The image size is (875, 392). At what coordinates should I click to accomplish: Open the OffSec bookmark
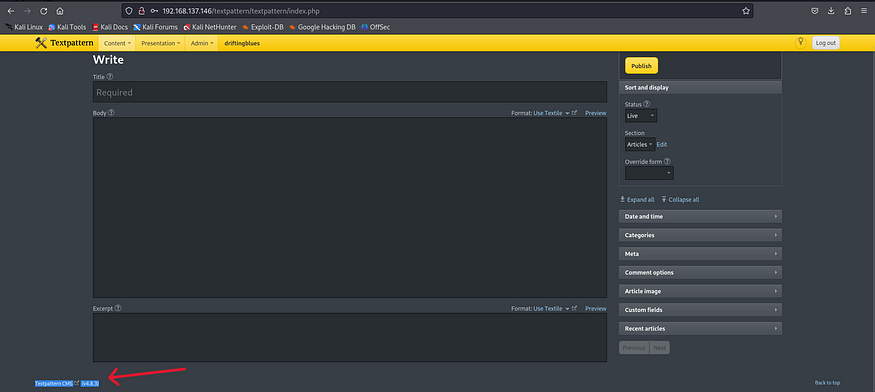click(x=376, y=27)
